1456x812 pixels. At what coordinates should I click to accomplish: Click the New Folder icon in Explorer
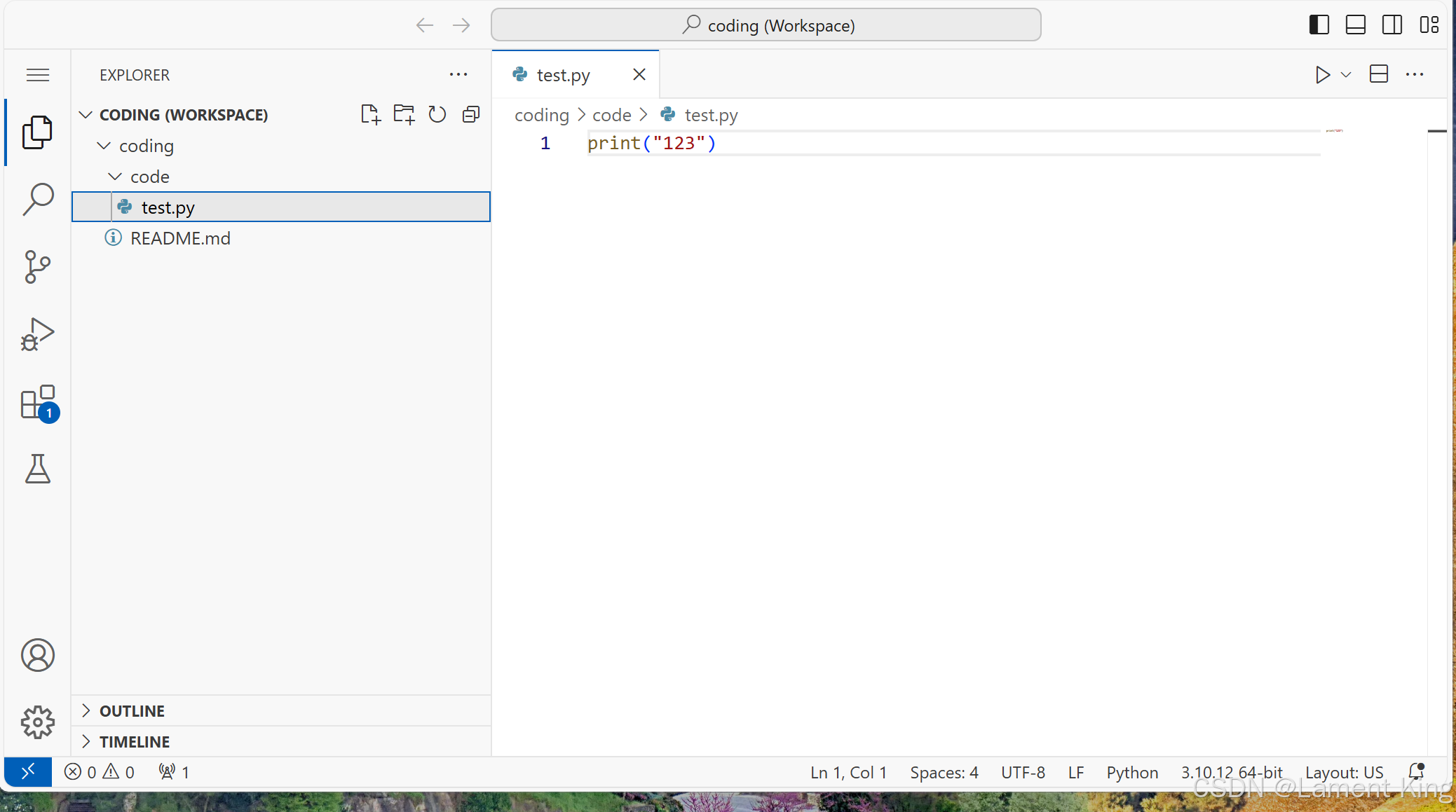(x=404, y=114)
